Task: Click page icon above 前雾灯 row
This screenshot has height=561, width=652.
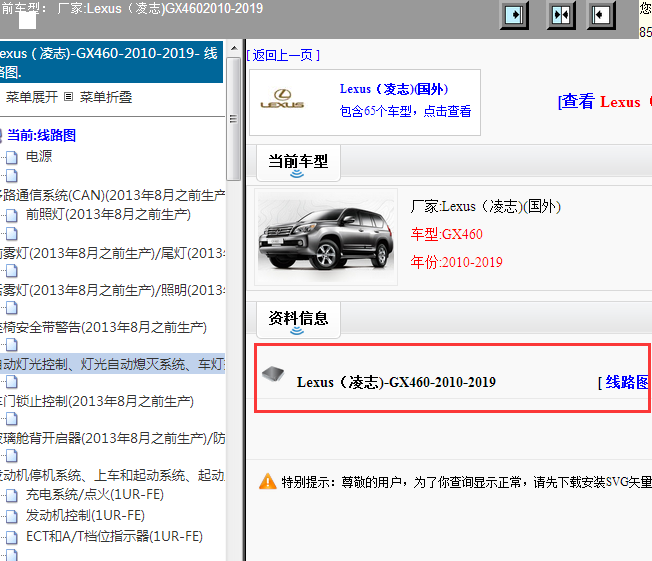Action: (x=12, y=234)
